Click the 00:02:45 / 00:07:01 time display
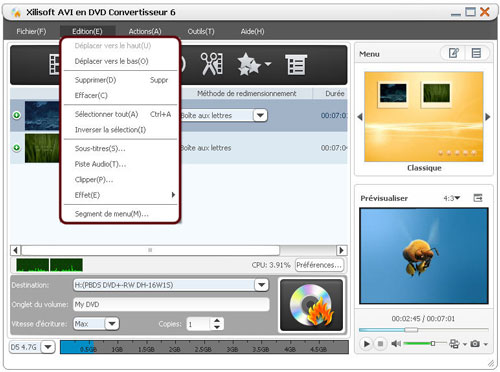This screenshot has width=500, height=372. point(423,319)
